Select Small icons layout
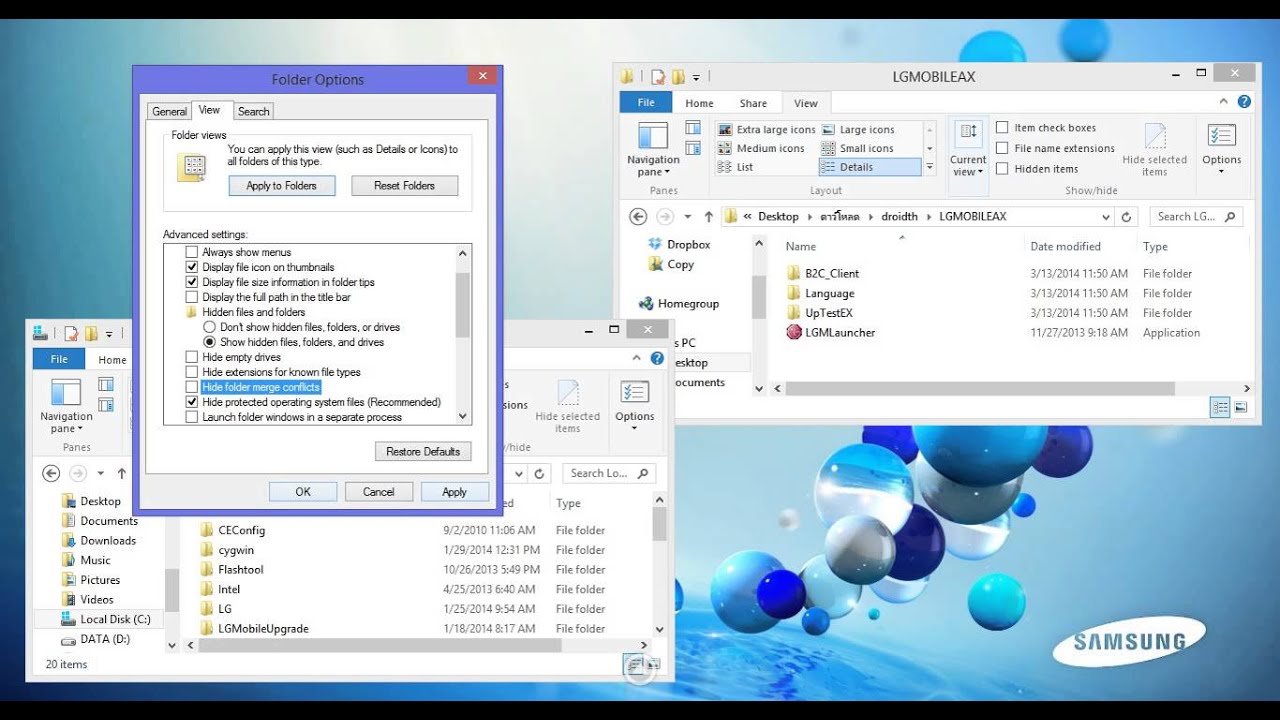This screenshot has width=1280, height=720. (x=858, y=148)
